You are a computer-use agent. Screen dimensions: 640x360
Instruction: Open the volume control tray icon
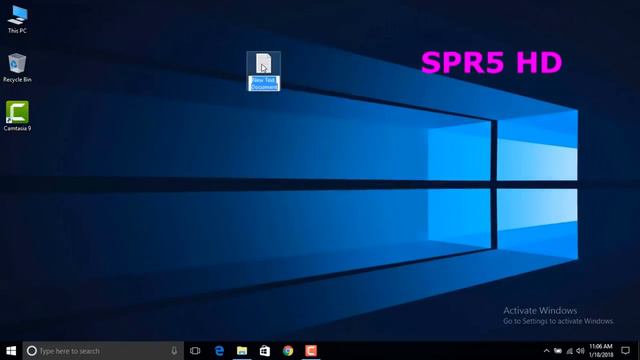point(580,351)
